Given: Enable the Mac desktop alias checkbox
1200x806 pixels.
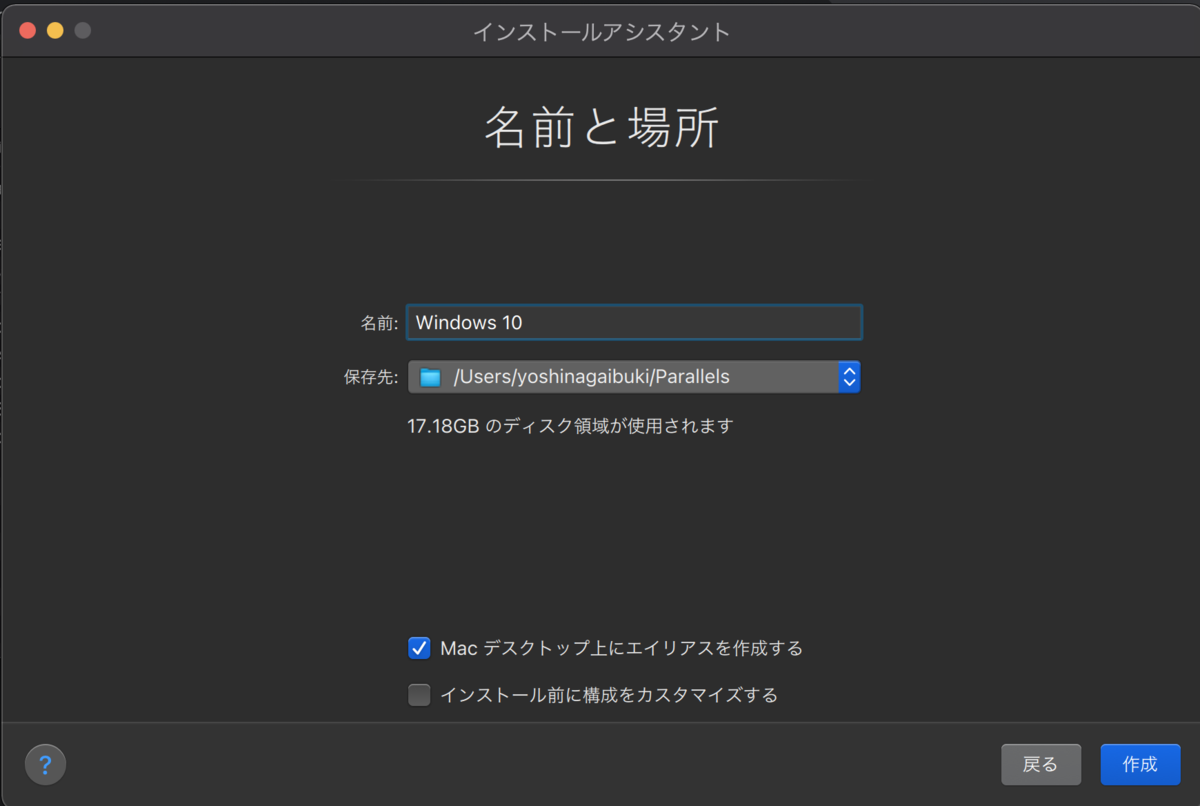Looking at the screenshot, I should tap(419, 648).
